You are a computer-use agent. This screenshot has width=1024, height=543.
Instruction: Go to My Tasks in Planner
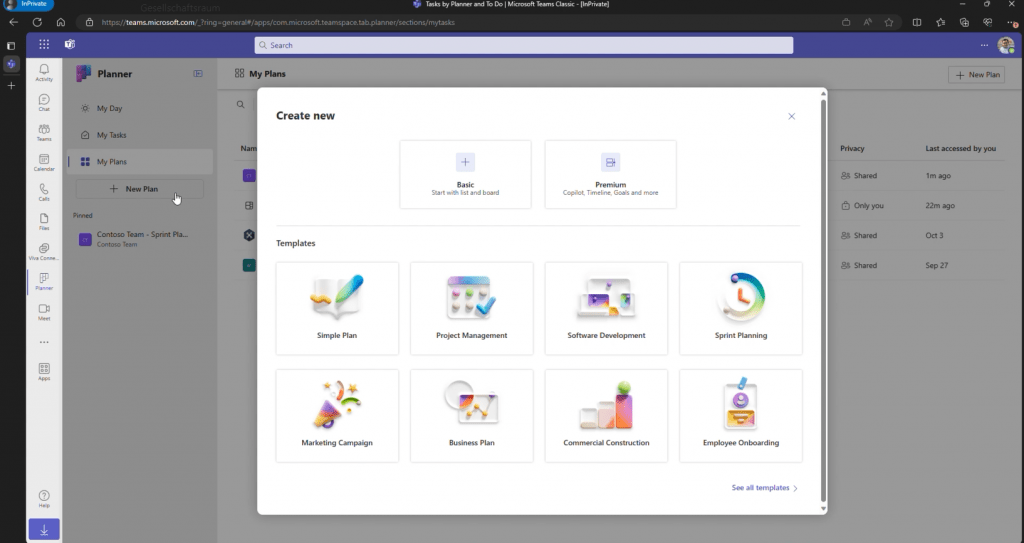(x=140, y=135)
